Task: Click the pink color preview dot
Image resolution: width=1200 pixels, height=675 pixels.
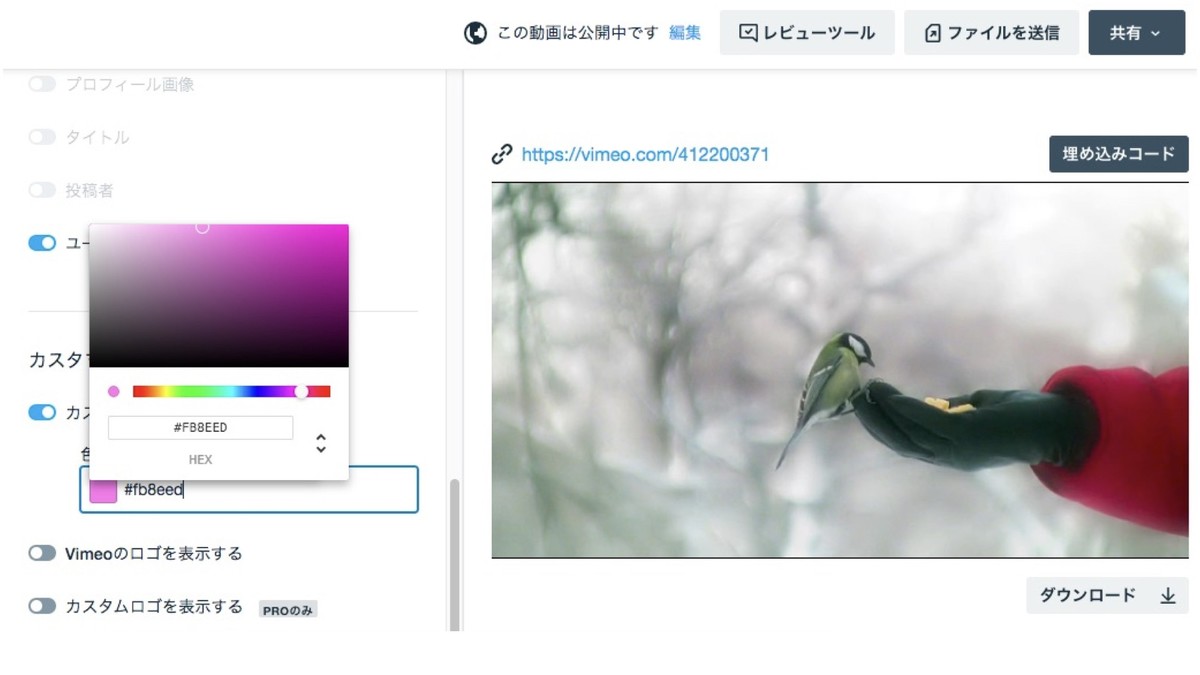Action: [113, 392]
